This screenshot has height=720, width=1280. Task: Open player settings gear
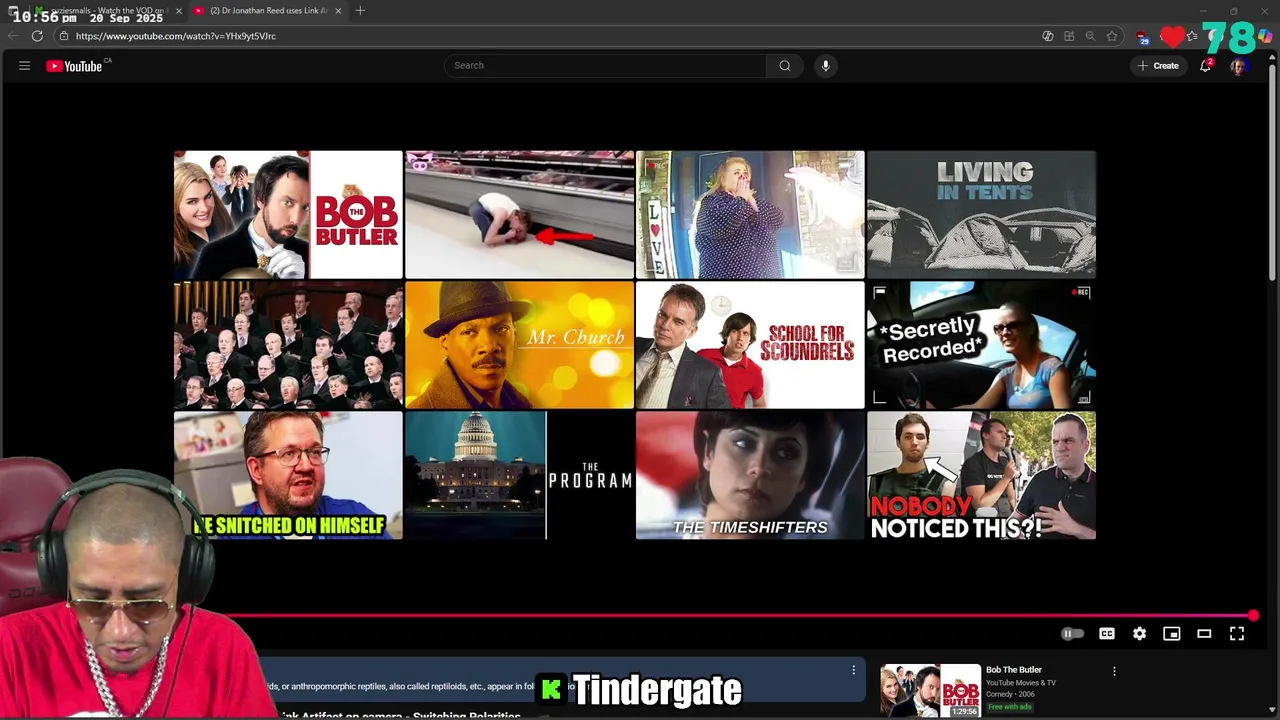(1139, 634)
